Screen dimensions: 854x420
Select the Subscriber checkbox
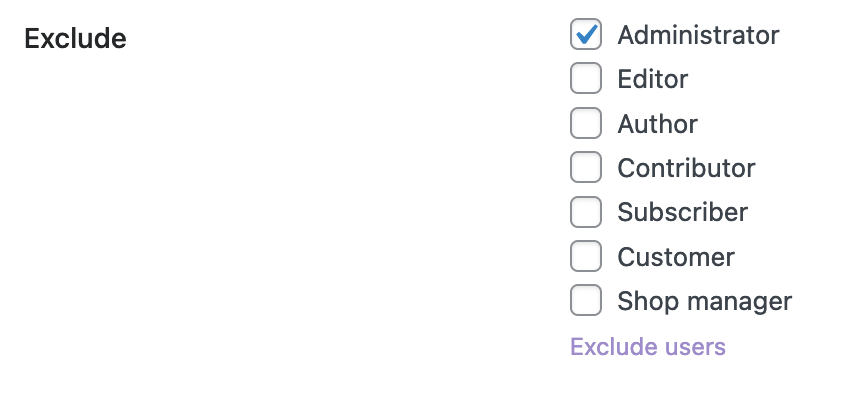tap(586, 212)
